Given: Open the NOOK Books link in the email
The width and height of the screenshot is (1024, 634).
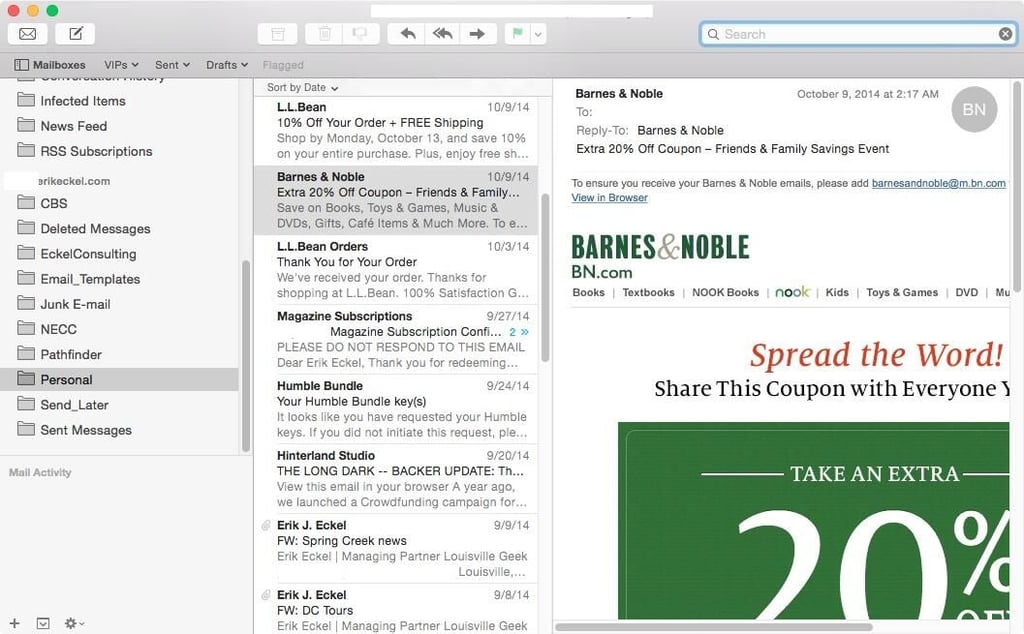Looking at the screenshot, I should pos(725,293).
